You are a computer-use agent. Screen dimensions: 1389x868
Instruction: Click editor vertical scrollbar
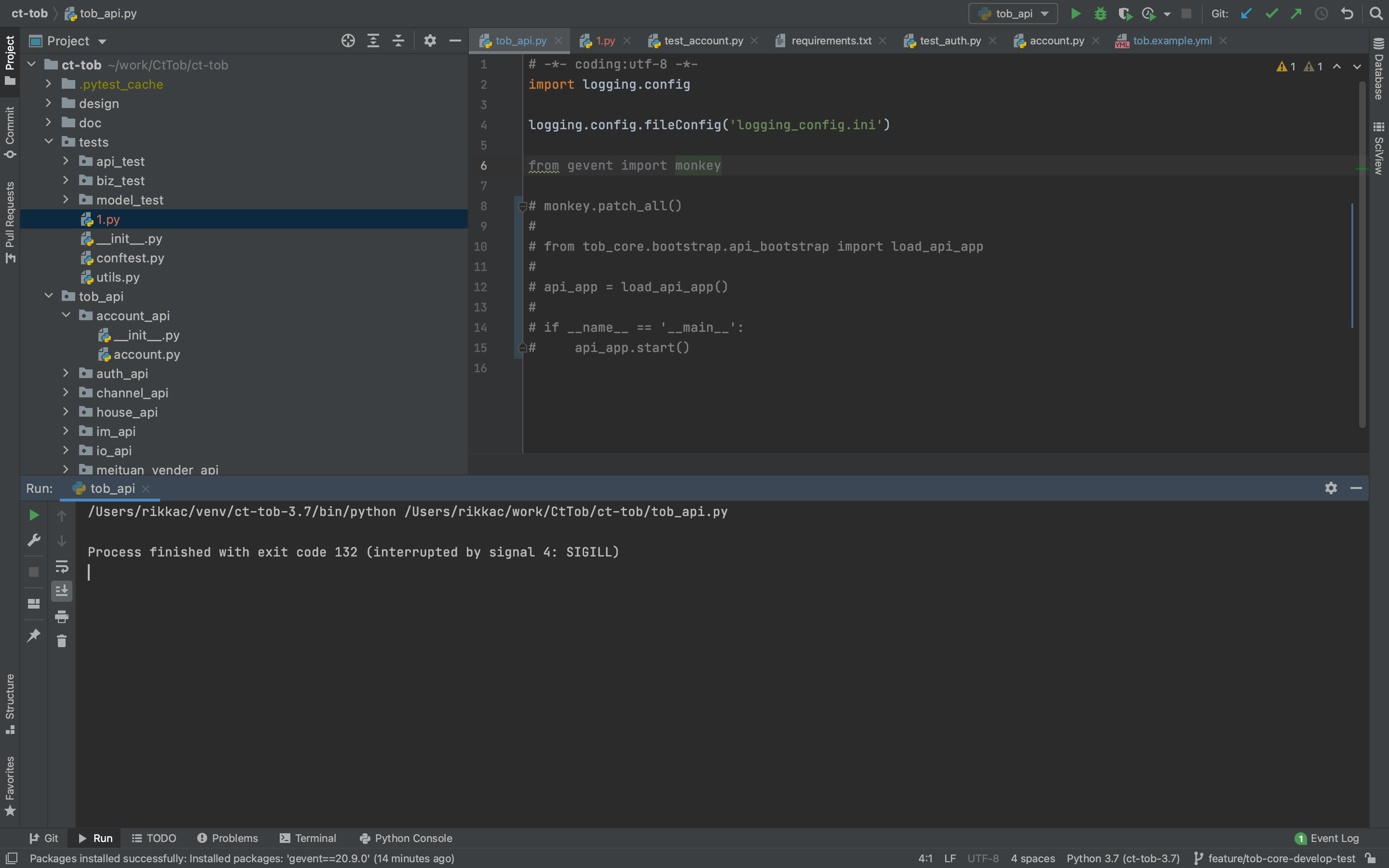1362,255
